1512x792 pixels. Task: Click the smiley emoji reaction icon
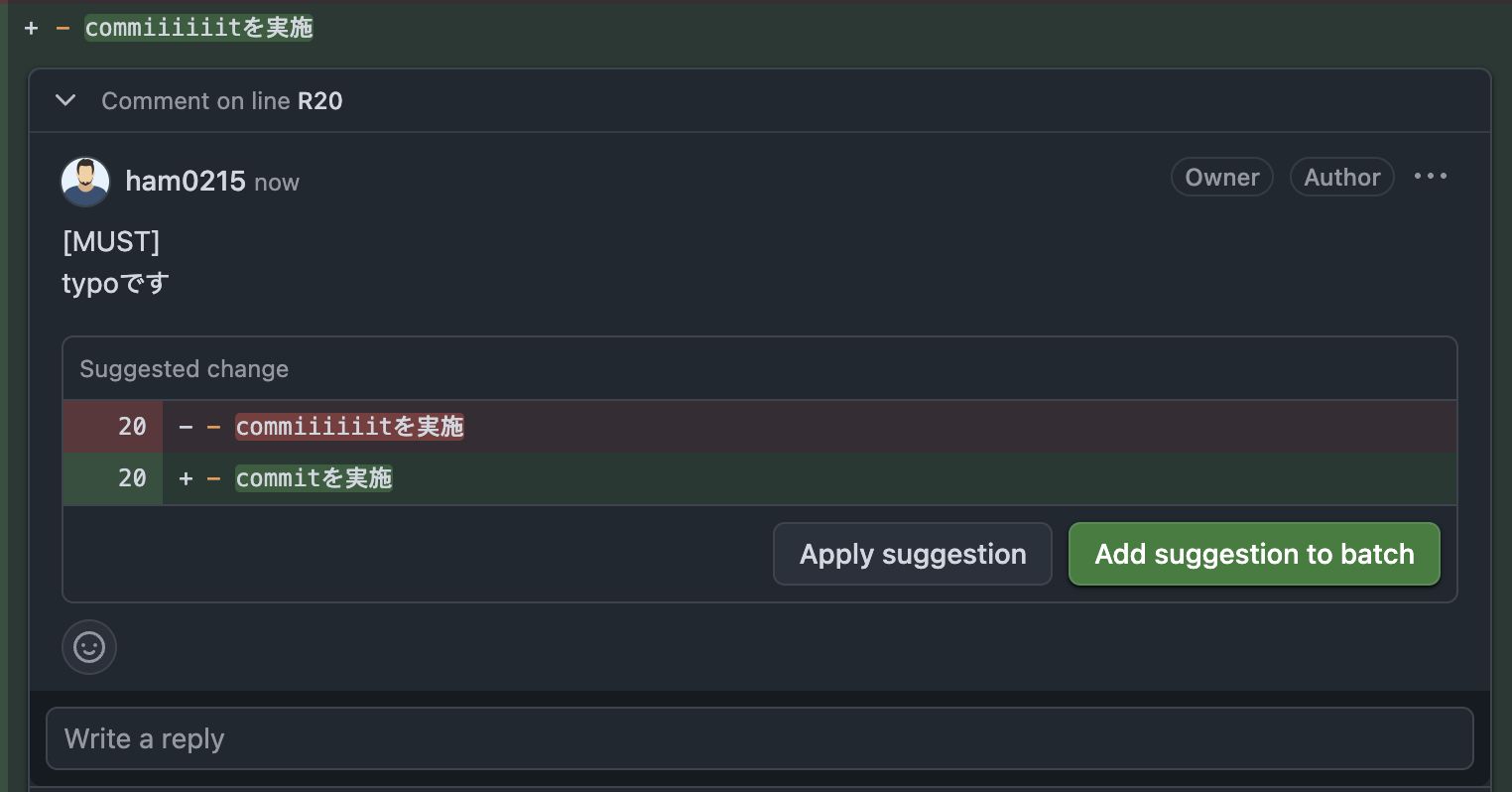[x=88, y=646]
